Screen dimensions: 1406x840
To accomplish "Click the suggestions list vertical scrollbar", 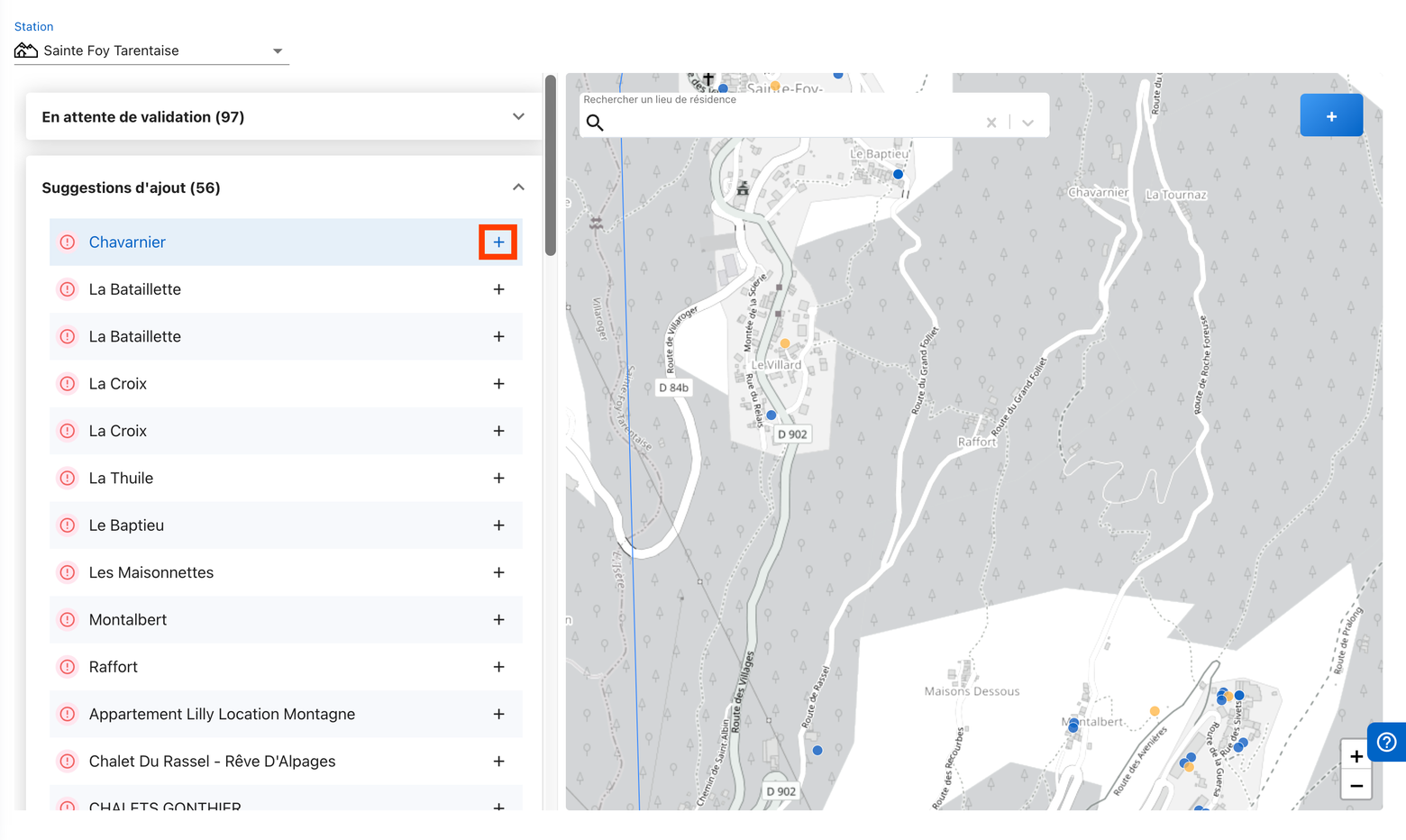I will (x=551, y=167).
